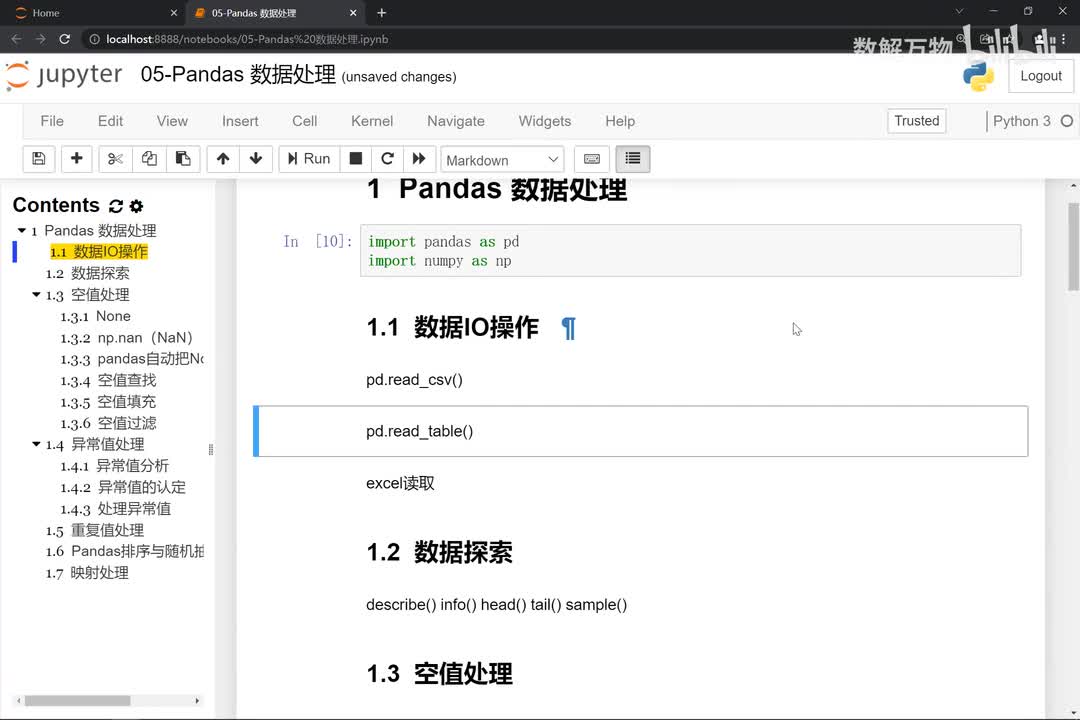1080x720 pixels.
Task: Paste cells below icon
Action: point(183,159)
